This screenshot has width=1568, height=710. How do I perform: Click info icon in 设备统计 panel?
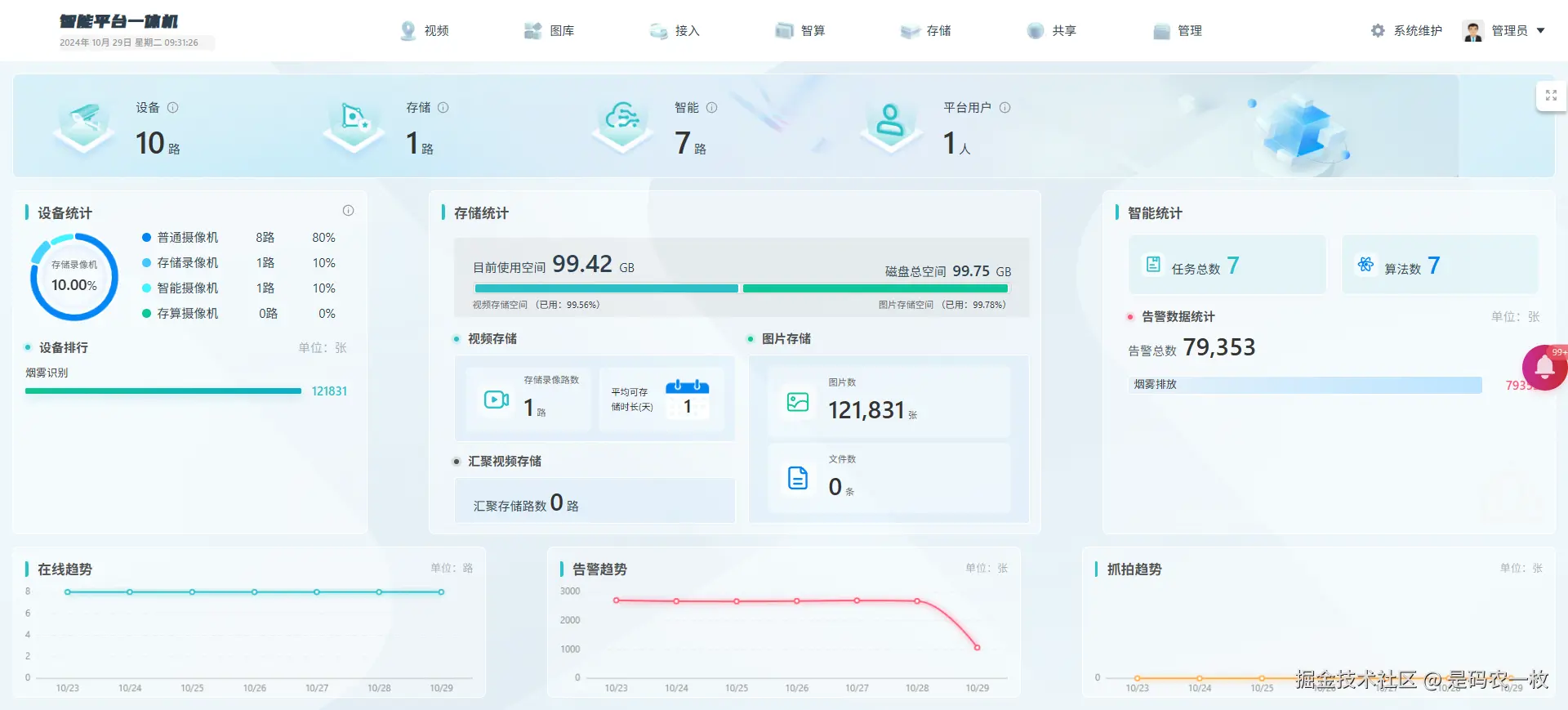pyautogui.click(x=349, y=211)
